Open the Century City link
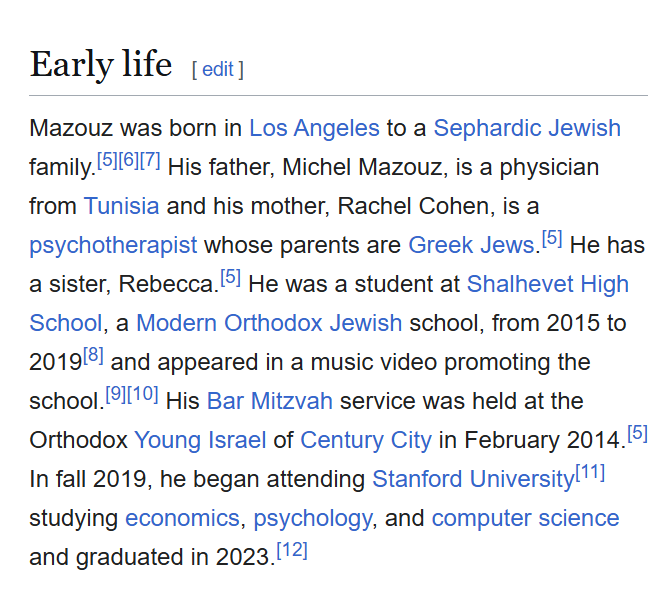The image size is (658, 604). click(x=366, y=440)
